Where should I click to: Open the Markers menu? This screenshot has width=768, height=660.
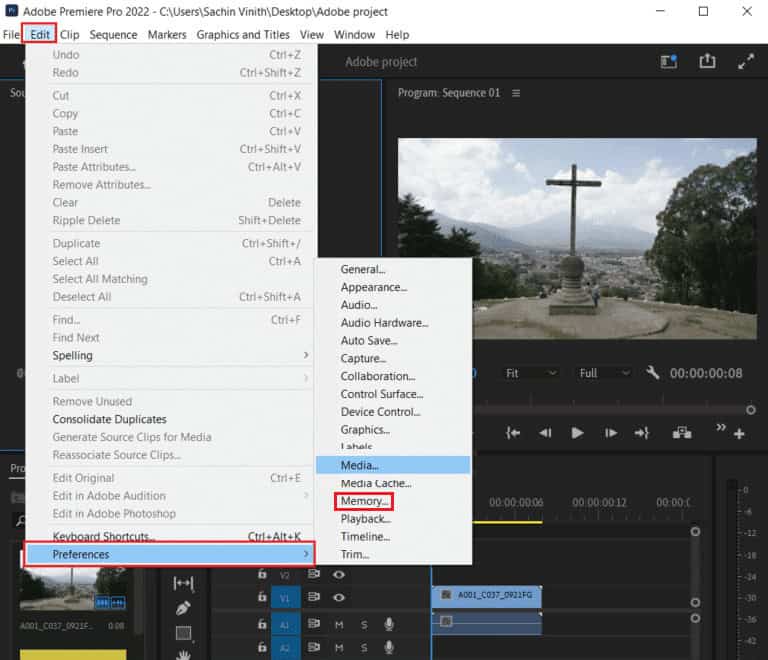click(167, 35)
